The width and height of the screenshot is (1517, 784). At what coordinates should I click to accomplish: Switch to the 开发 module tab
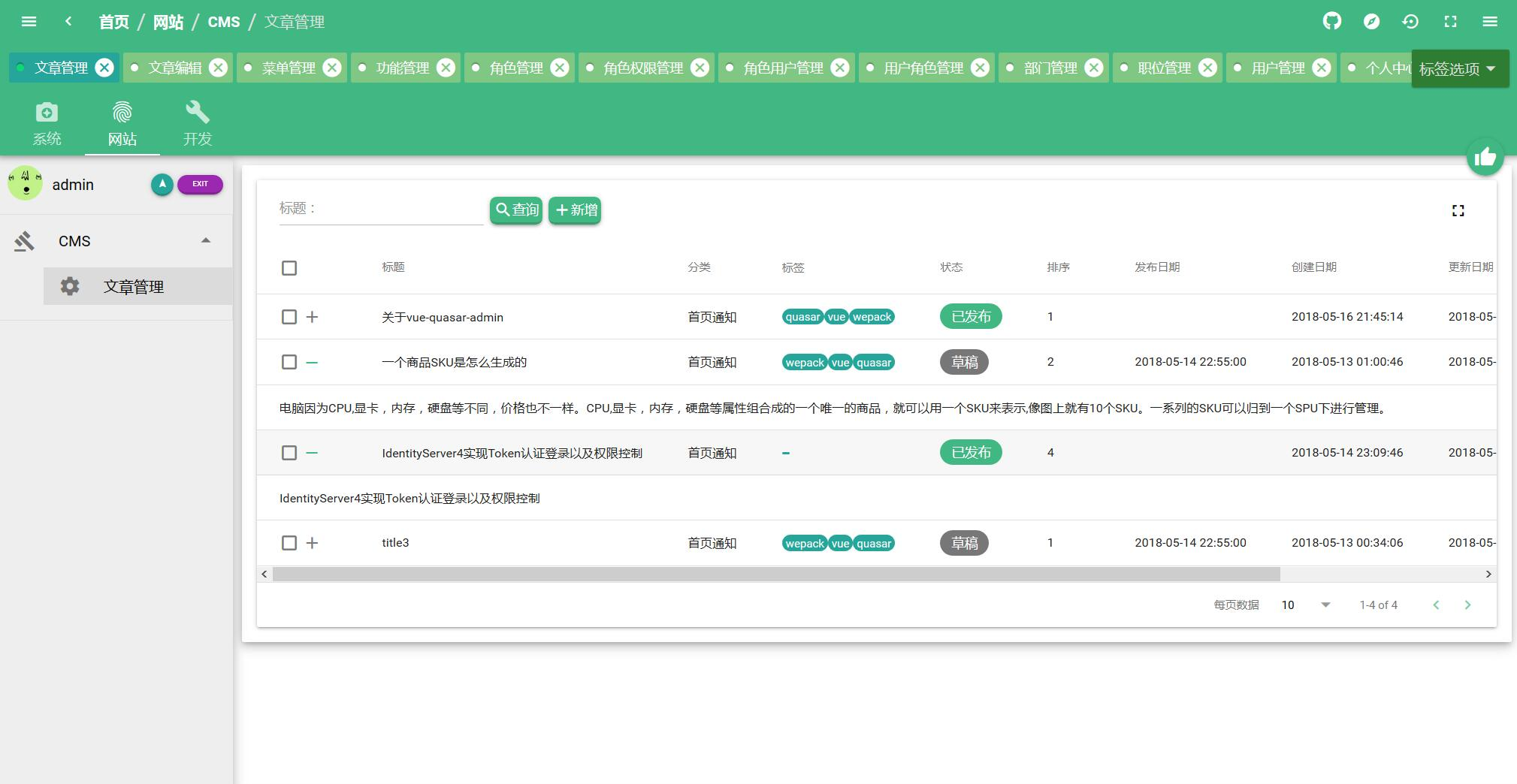coord(198,124)
